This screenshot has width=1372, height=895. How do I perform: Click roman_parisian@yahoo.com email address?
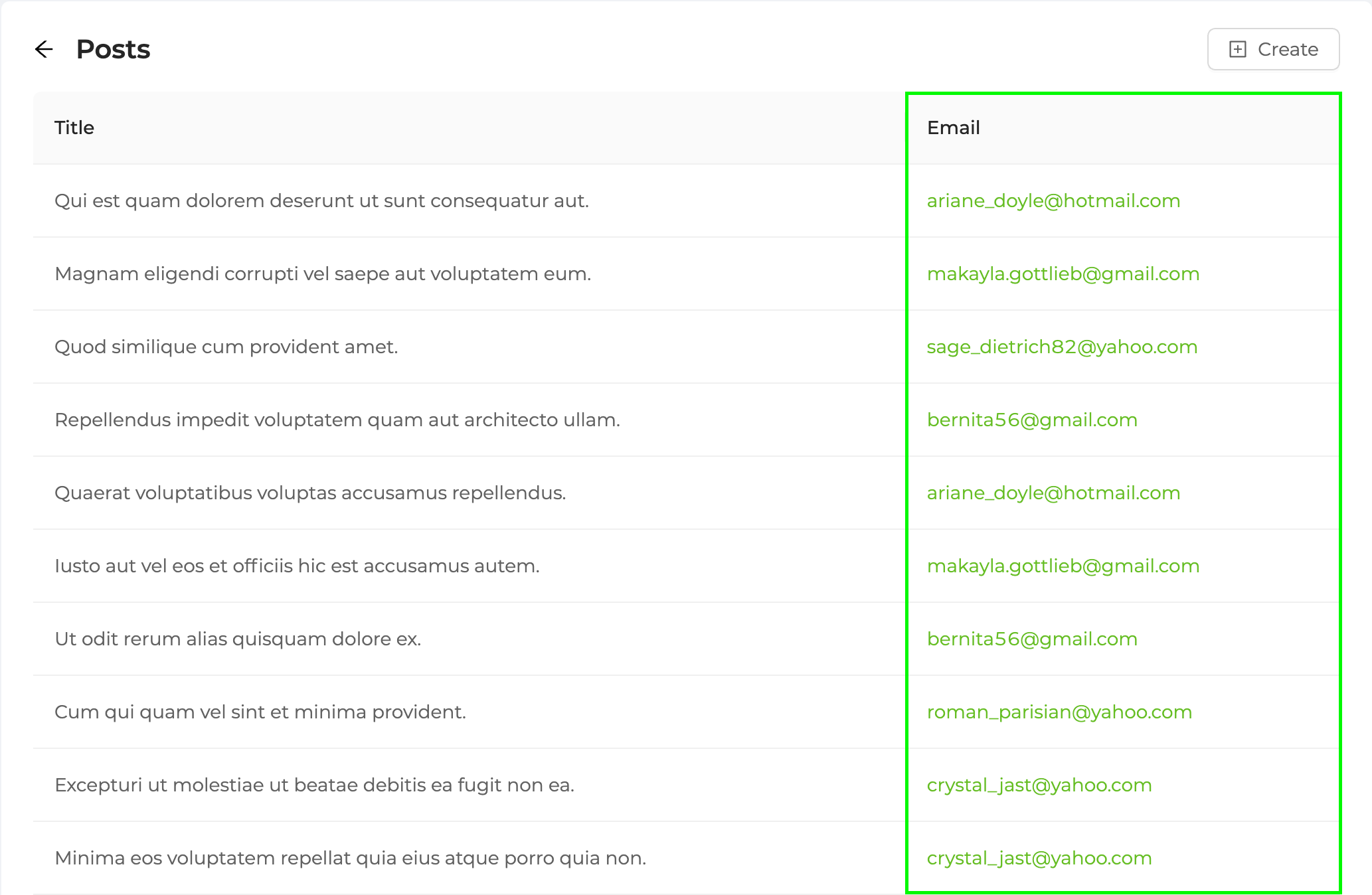click(x=1060, y=712)
